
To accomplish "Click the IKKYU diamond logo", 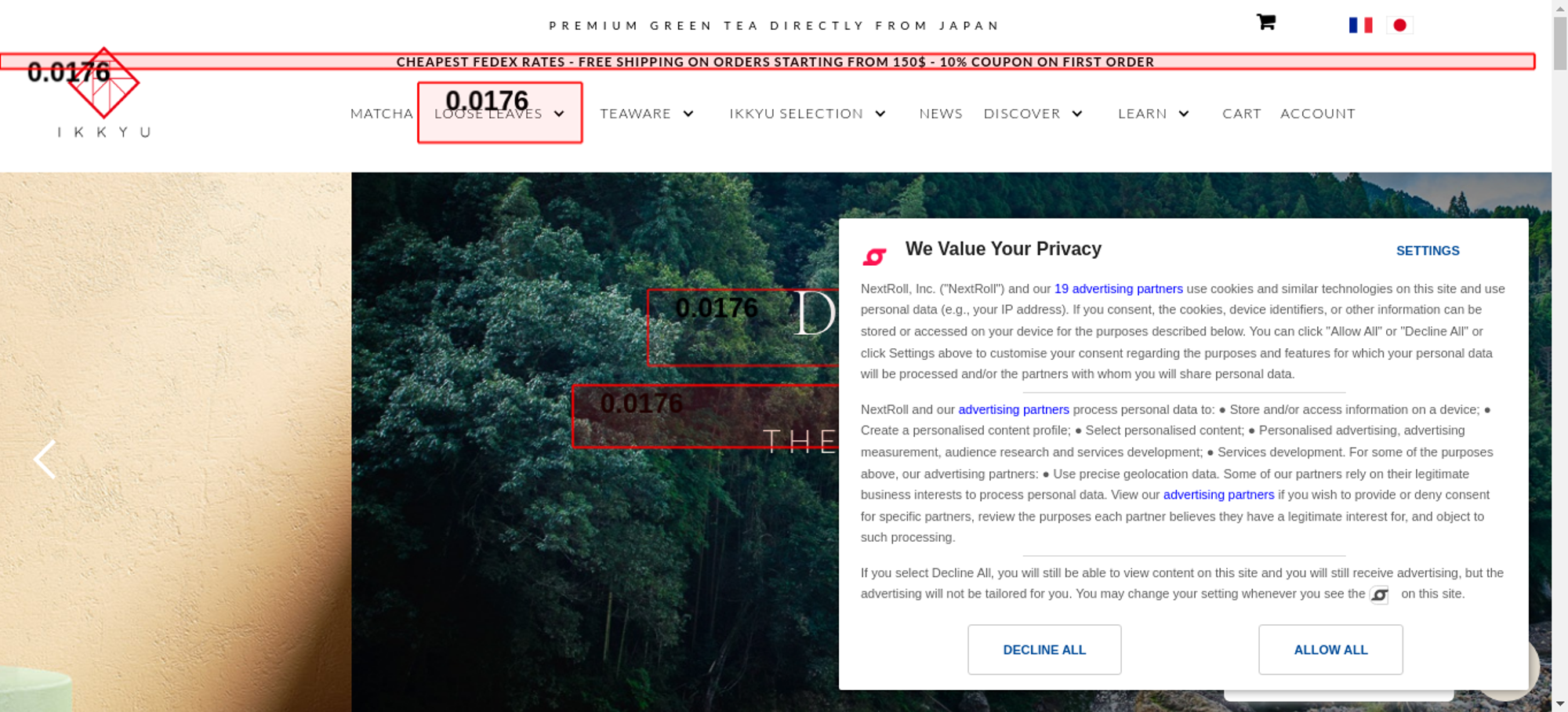I will pos(103,83).
